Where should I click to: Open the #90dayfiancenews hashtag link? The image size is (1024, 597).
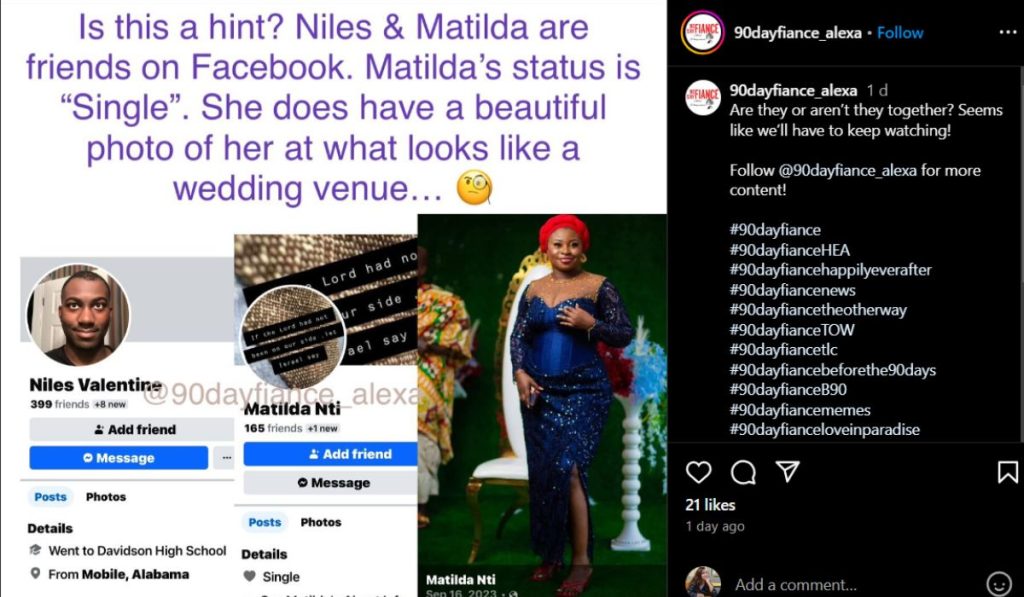coord(792,290)
